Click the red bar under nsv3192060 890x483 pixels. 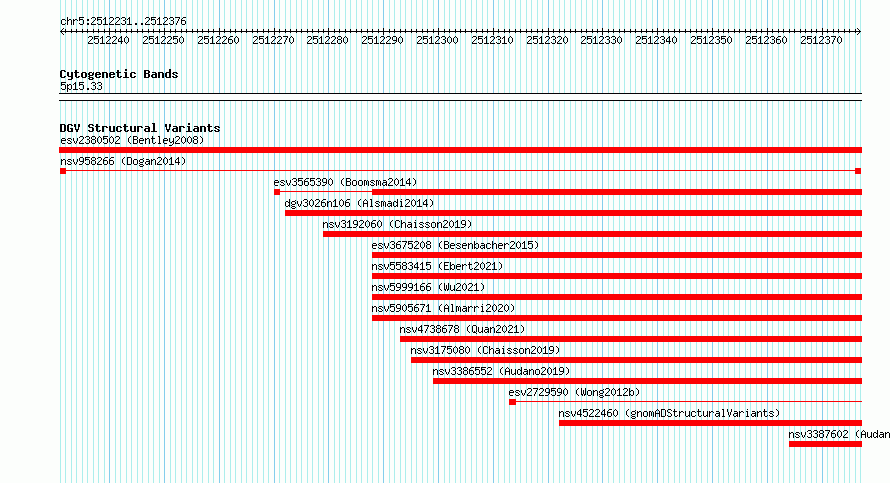tap(593, 234)
